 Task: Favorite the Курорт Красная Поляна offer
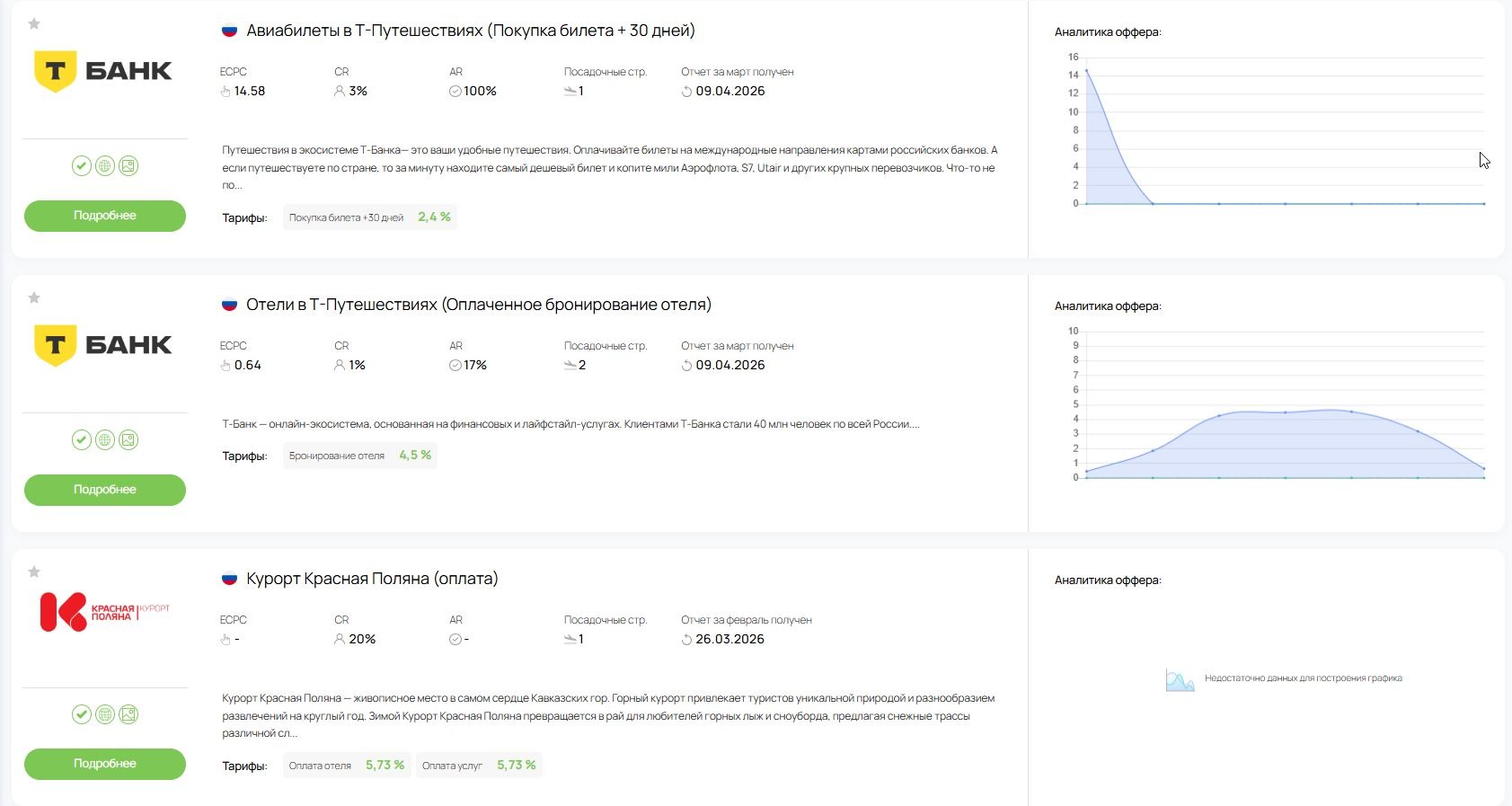(x=34, y=571)
